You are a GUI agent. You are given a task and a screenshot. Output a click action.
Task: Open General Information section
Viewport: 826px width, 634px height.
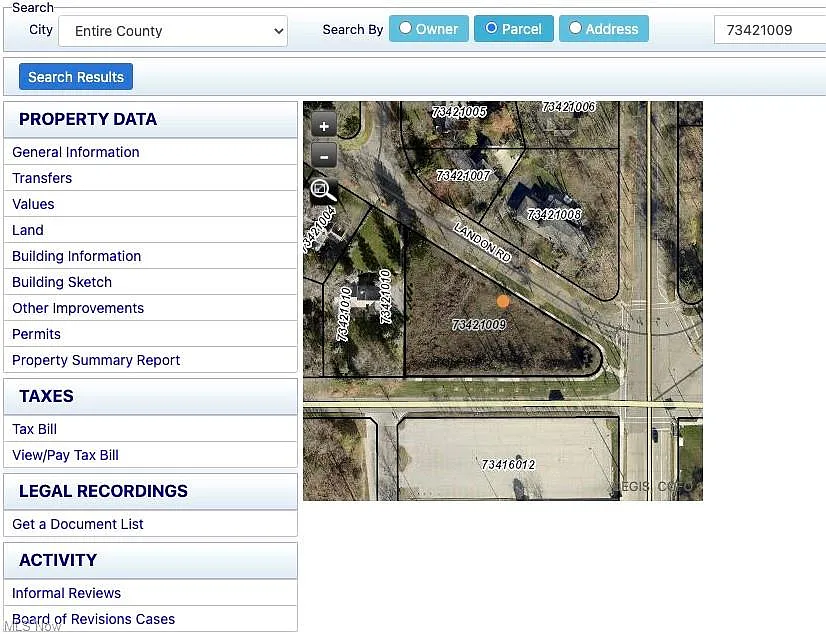(76, 152)
